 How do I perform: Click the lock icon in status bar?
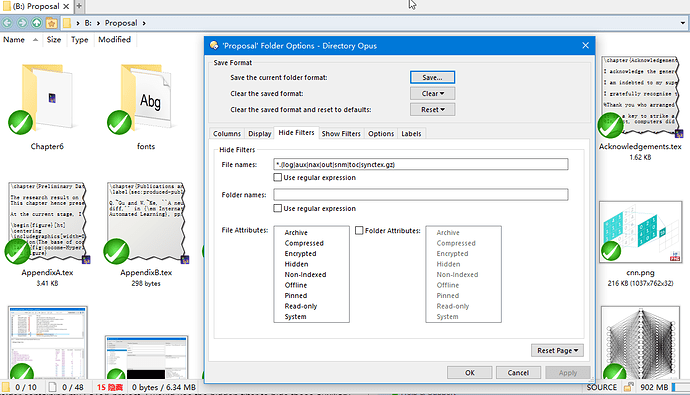click(x=628, y=387)
